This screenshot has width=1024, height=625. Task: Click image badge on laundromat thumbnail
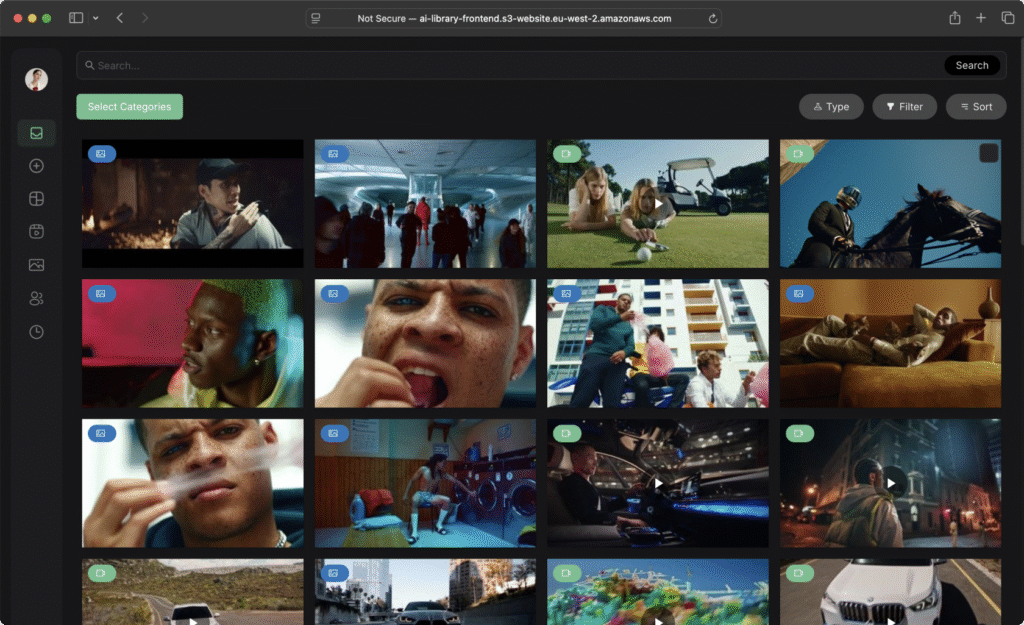[x=334, y=433]
